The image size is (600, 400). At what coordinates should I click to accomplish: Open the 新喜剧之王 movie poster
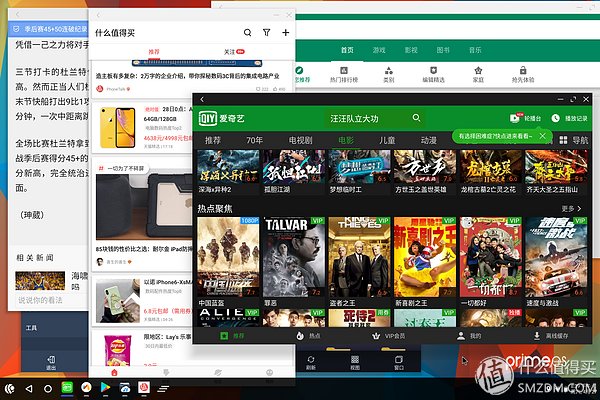point(425,257)
